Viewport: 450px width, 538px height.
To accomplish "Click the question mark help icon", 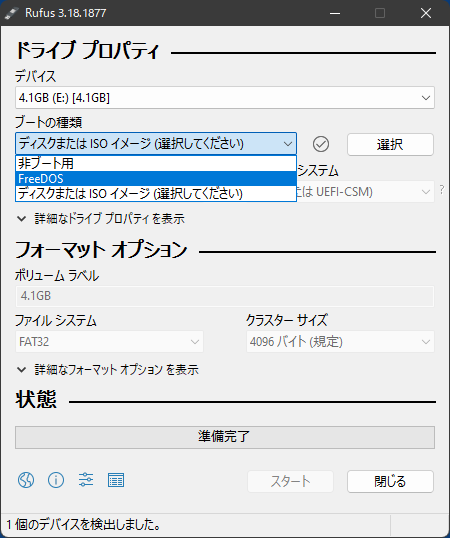I will click(x=442, y=189).
